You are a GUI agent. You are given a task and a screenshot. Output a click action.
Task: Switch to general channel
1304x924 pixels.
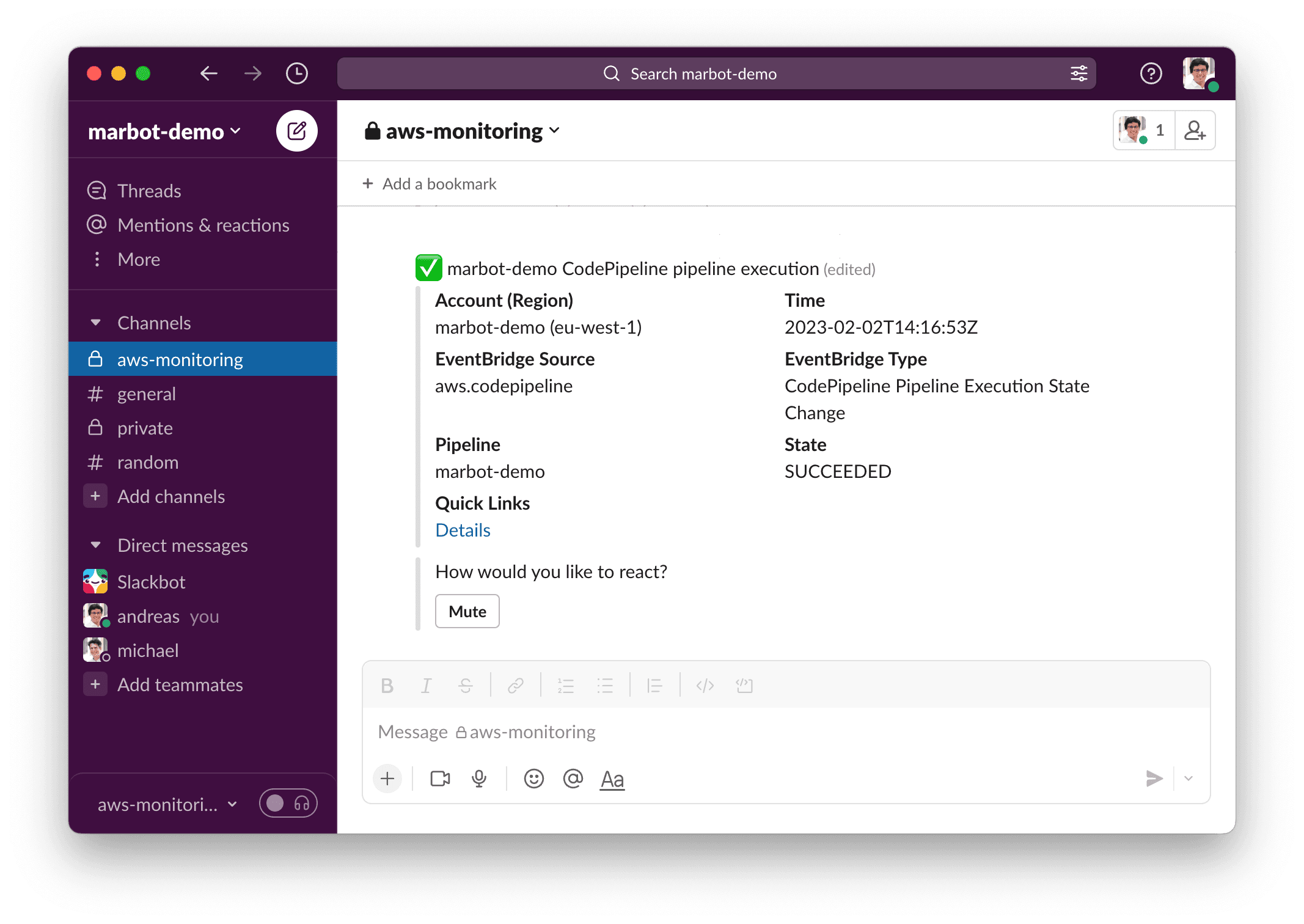click(203, 394)
